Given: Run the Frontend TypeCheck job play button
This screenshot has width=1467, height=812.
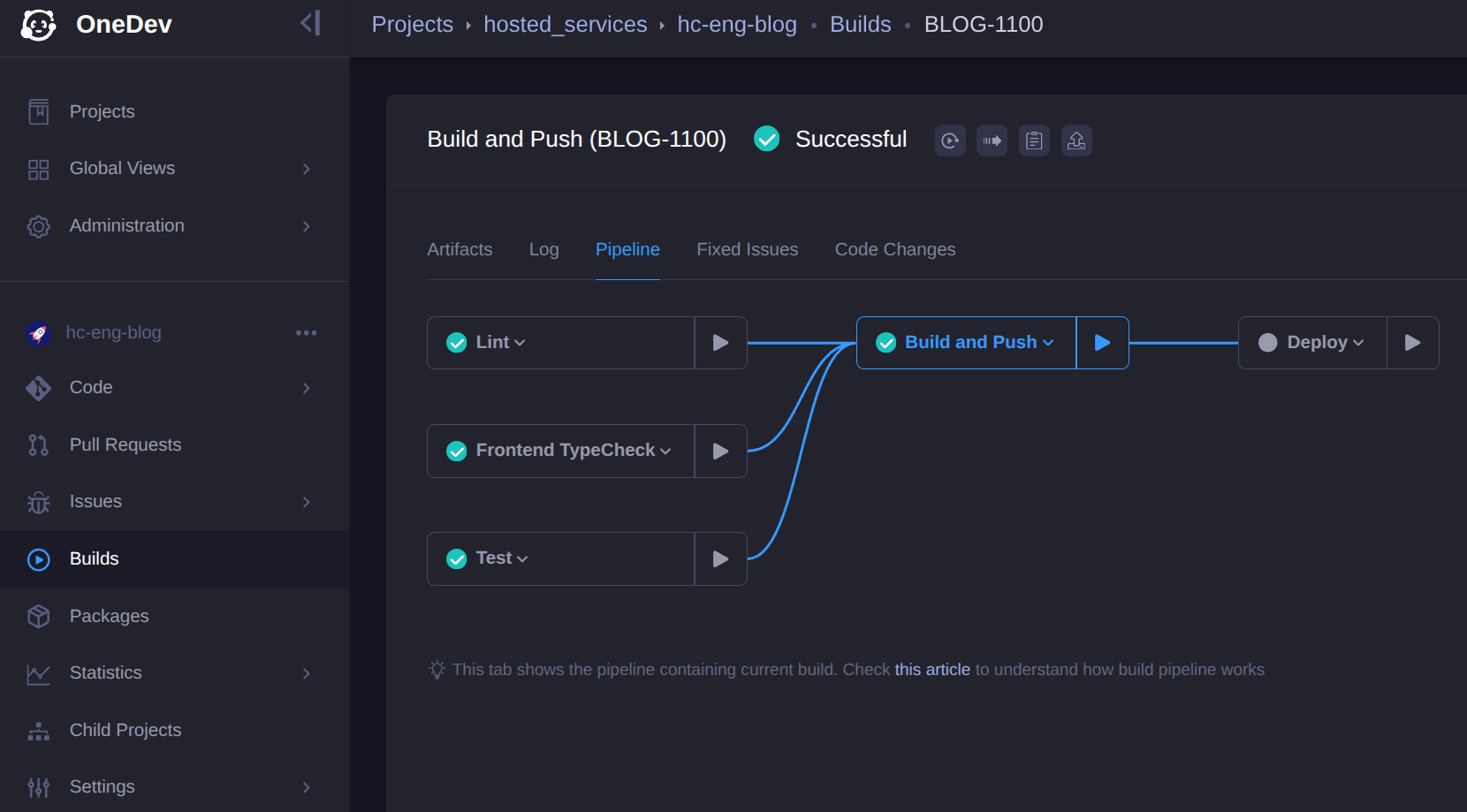Looking at the screenshot, I should 721,451.
